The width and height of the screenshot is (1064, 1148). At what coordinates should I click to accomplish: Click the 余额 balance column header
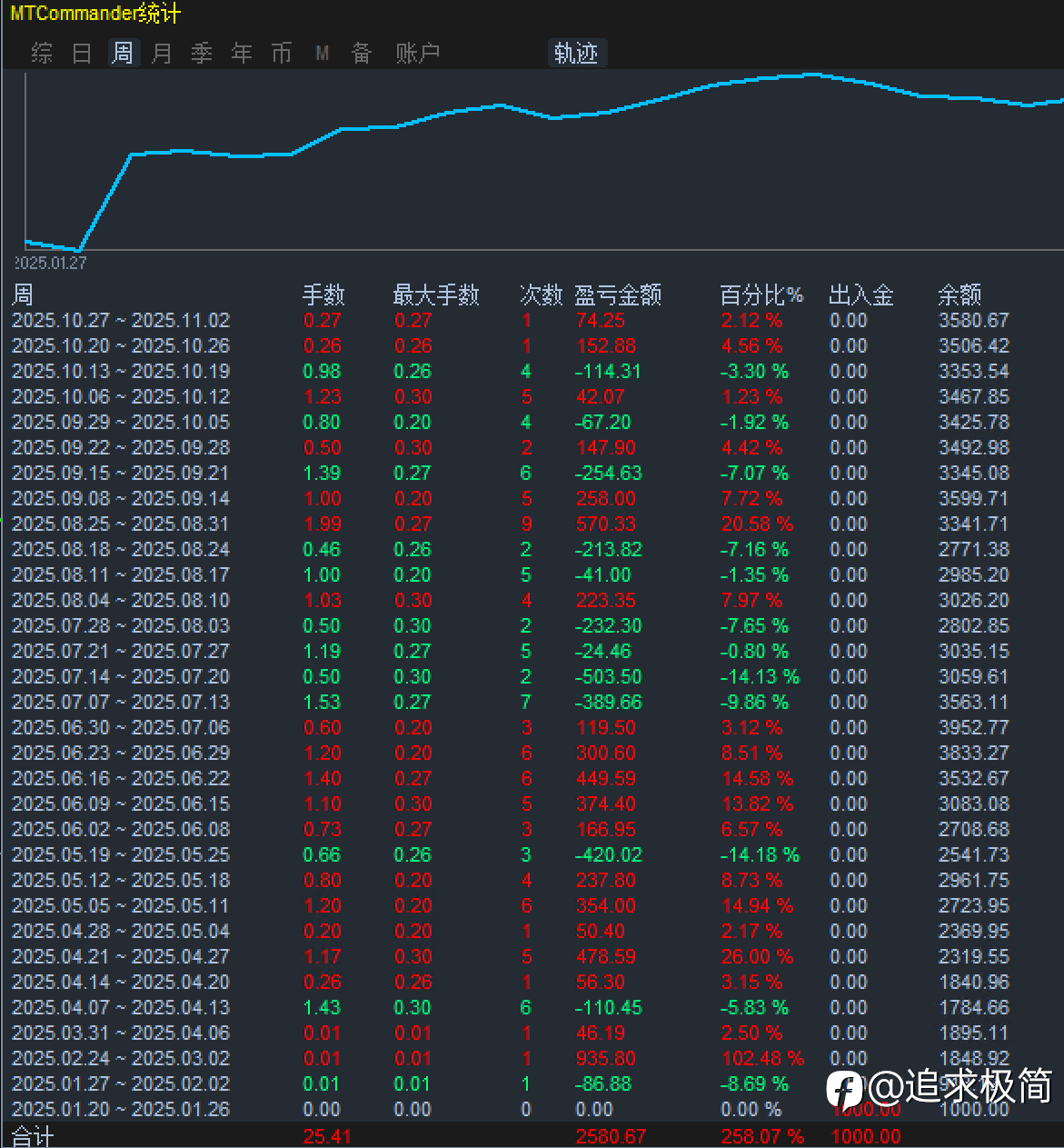[x=960, y=294]
